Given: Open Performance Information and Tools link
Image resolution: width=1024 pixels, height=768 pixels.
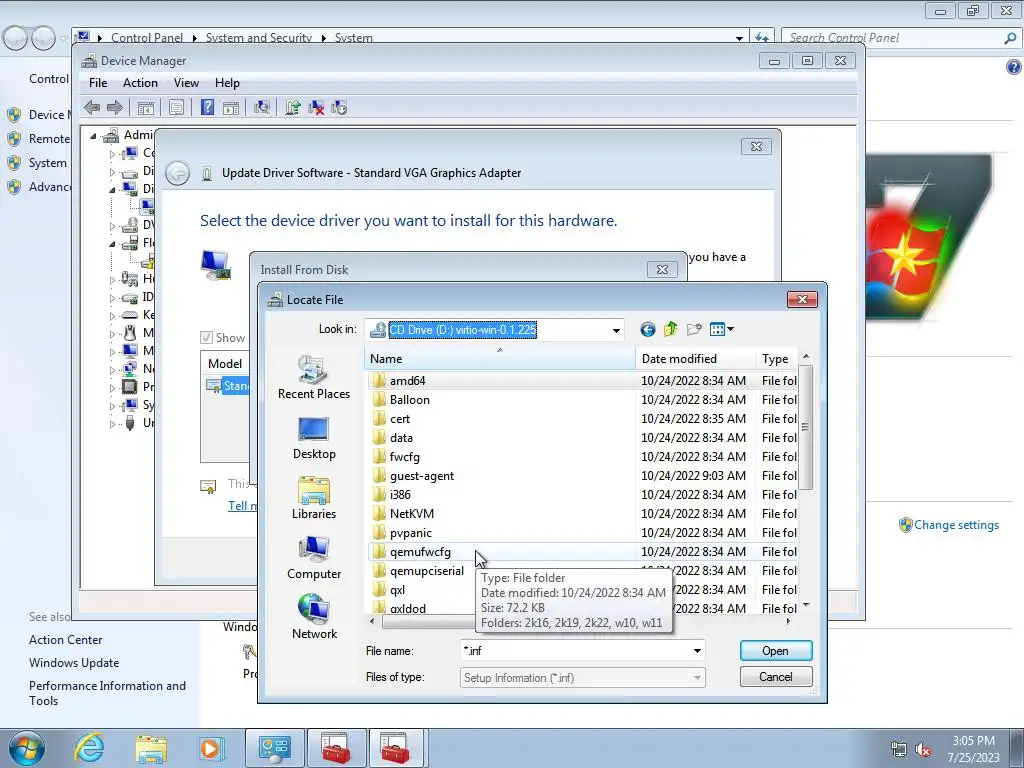Looking at the screenshot, I should pyautogui.click(x=107, y=693).
